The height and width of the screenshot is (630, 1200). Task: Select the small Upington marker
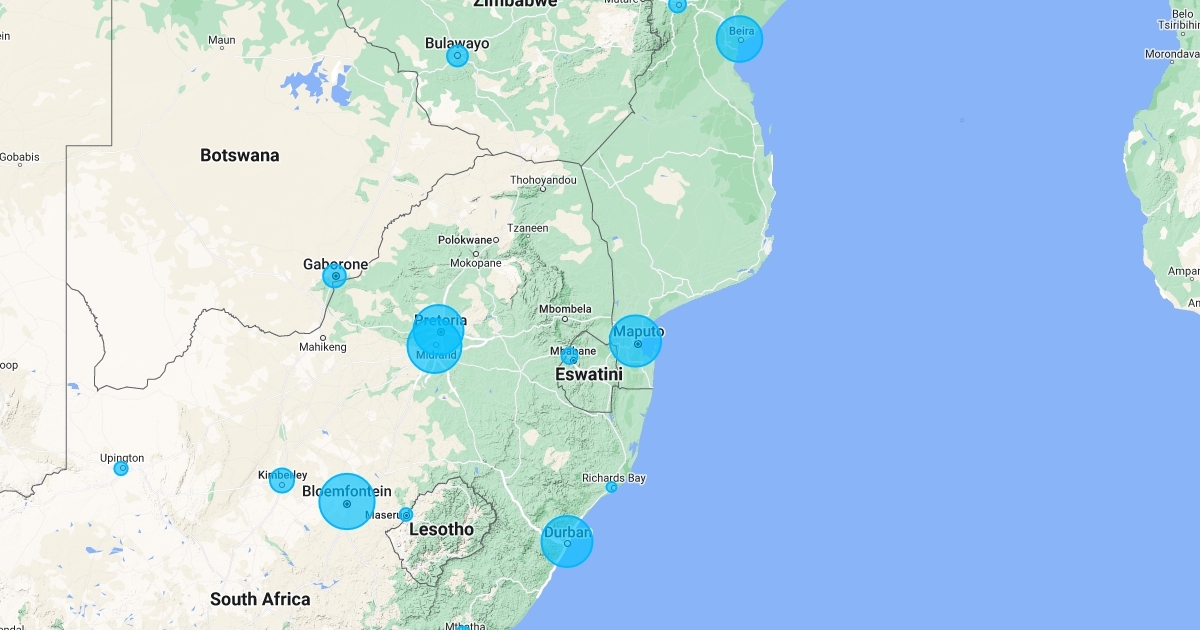click(121, 468)
